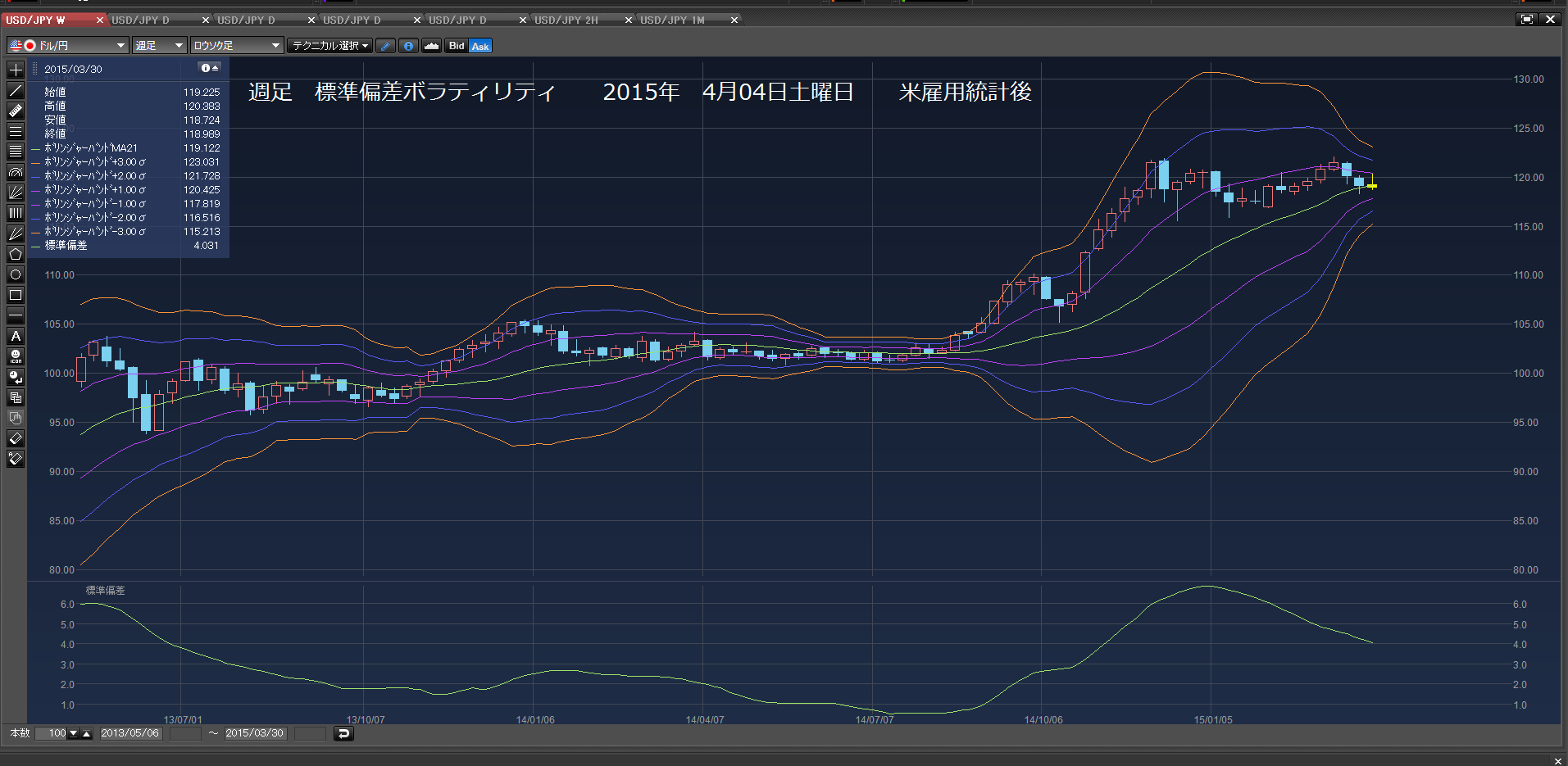This screenshot has width=1568, height=766.
Task: Click the green ボリンジャーバンドMA21 color marker
Action: point(35,148)
